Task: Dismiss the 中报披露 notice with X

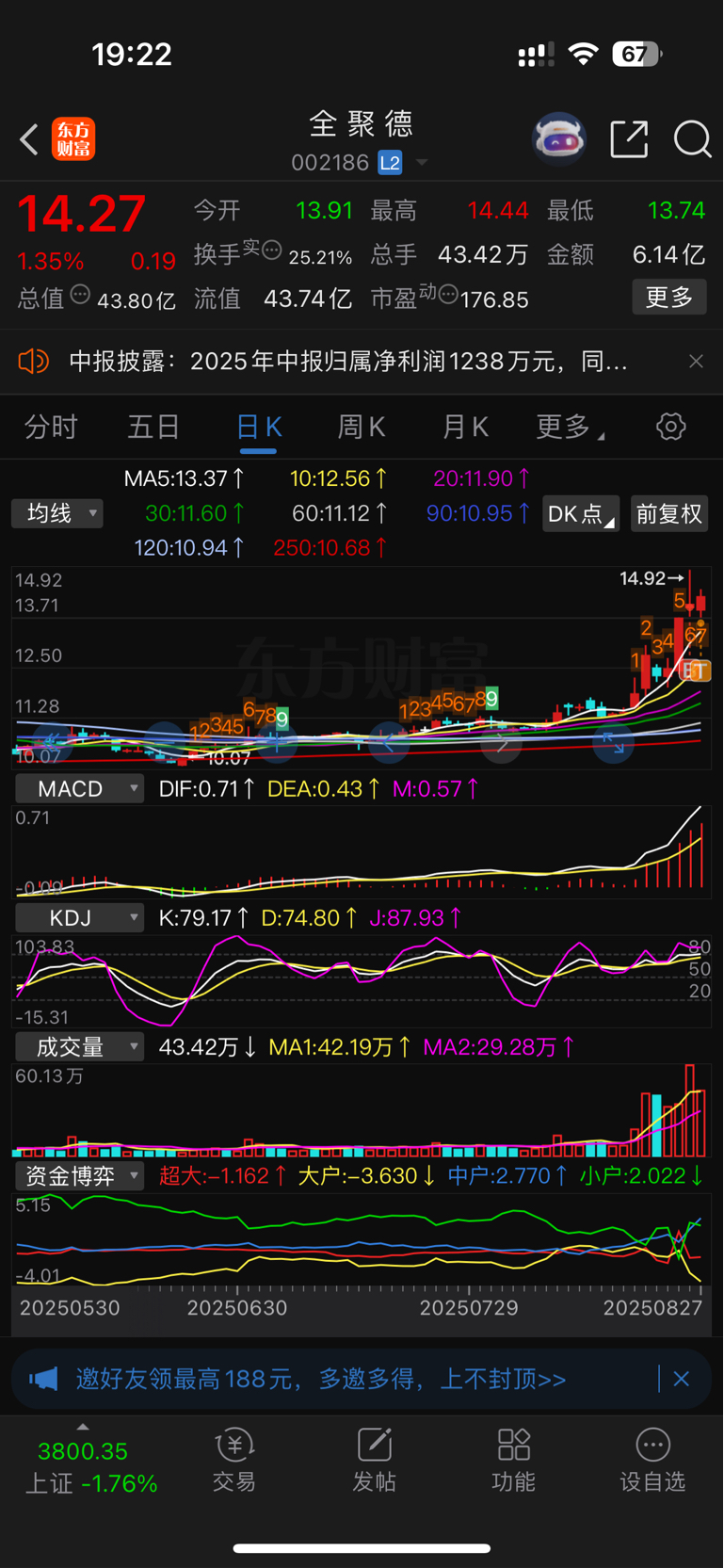Action: 696,362
